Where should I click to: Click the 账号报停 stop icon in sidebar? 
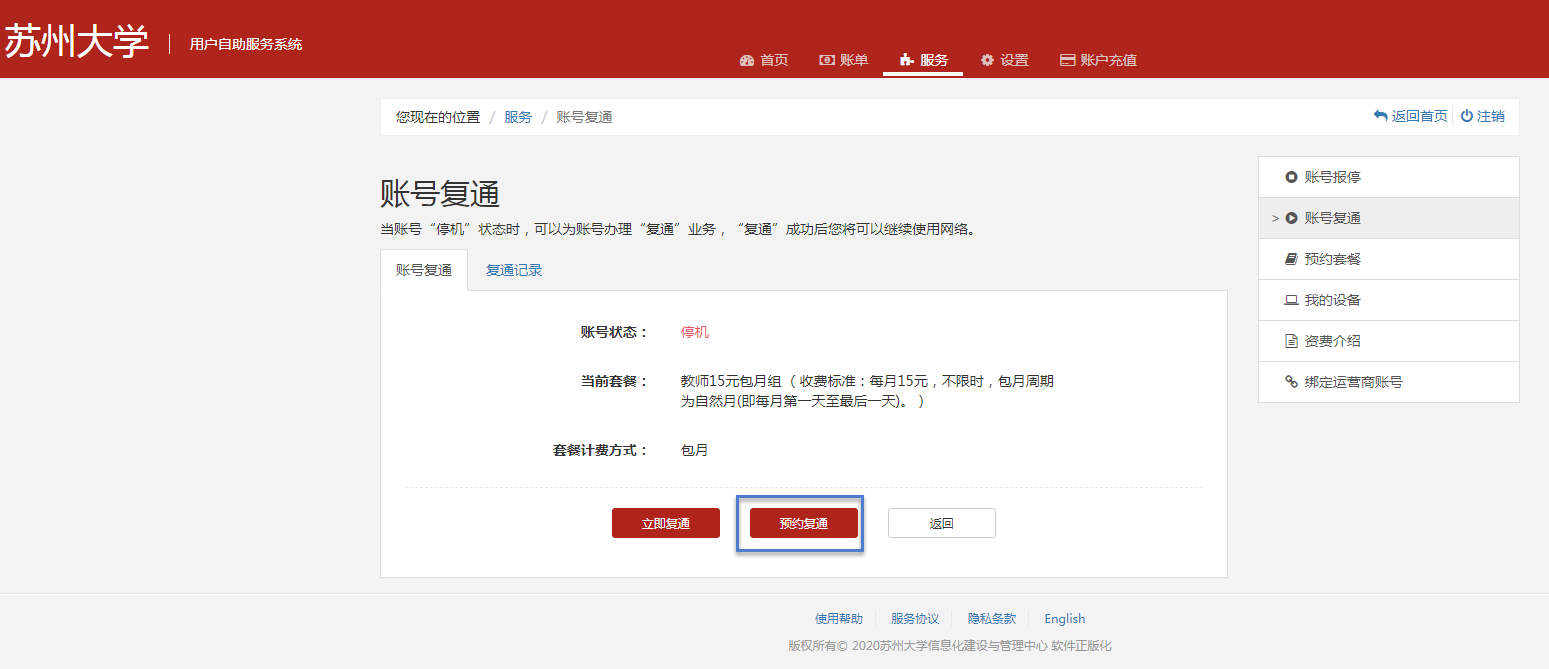(x=1291, y=177)
